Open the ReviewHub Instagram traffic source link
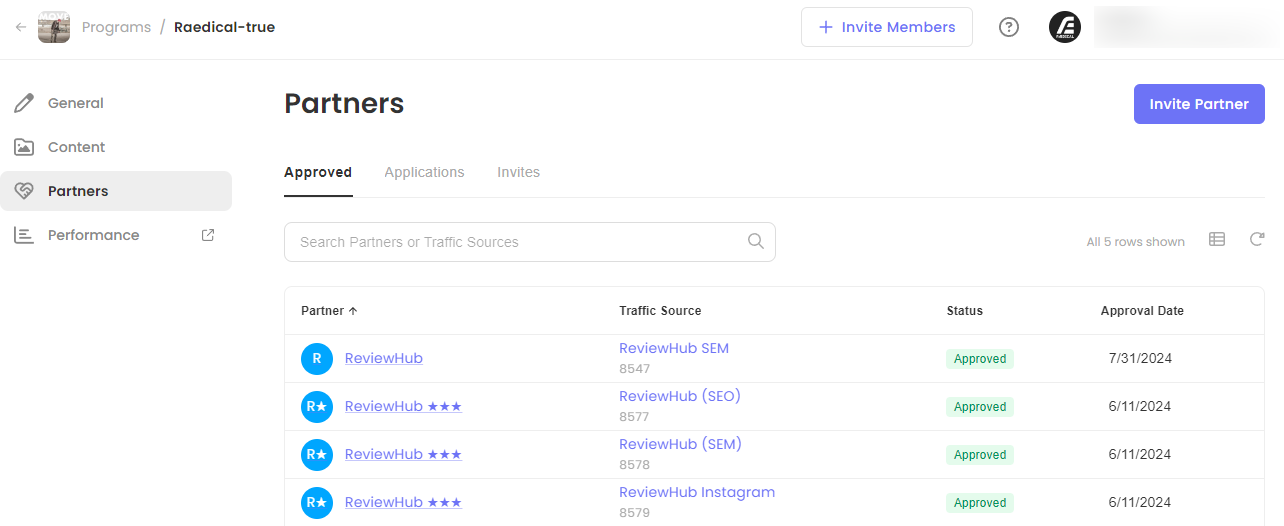The width and height of the screenshot is (1284, 526). [697, 492]
